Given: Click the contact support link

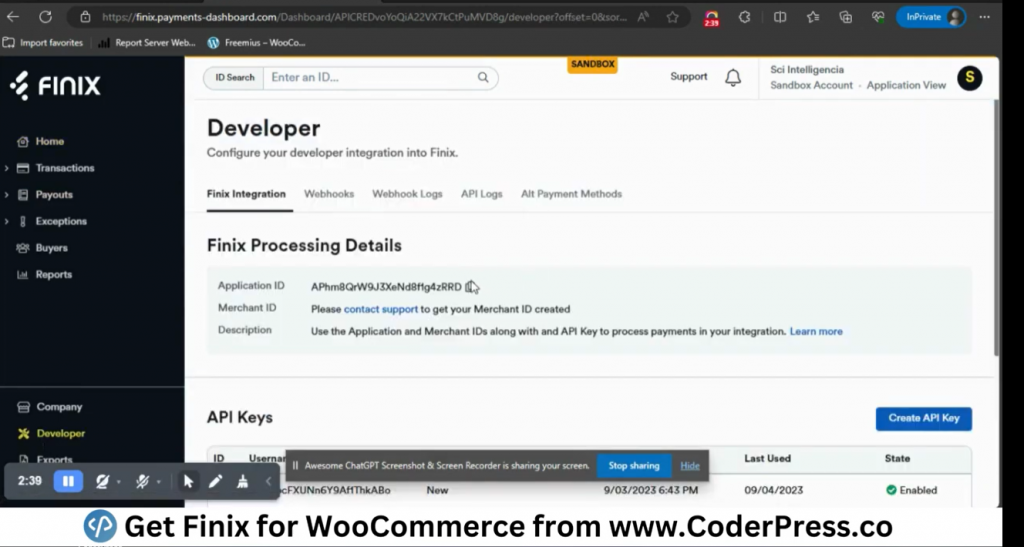Looking at the screenshot, I should click(381, 309).
